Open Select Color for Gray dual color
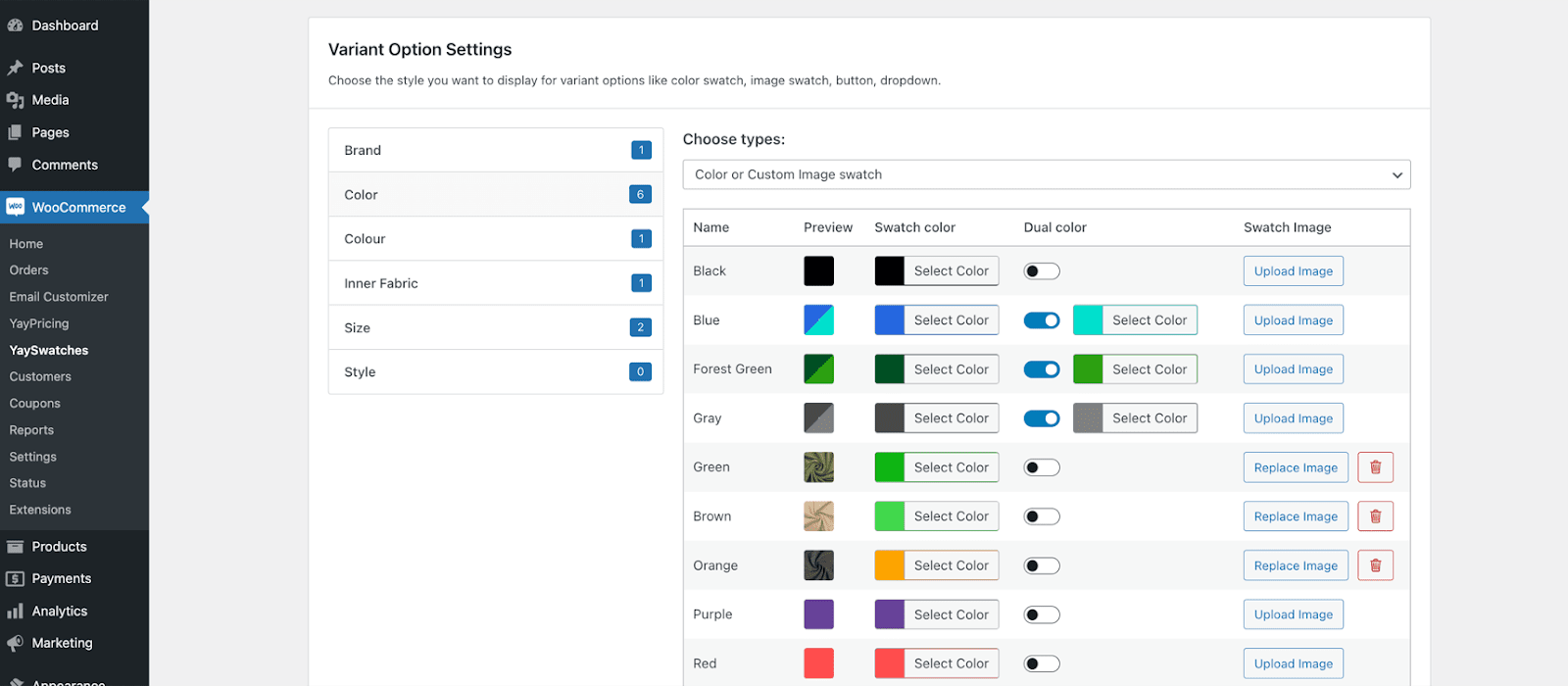The width and height of the screenshot is (1568, 686). pos(1149,418)
